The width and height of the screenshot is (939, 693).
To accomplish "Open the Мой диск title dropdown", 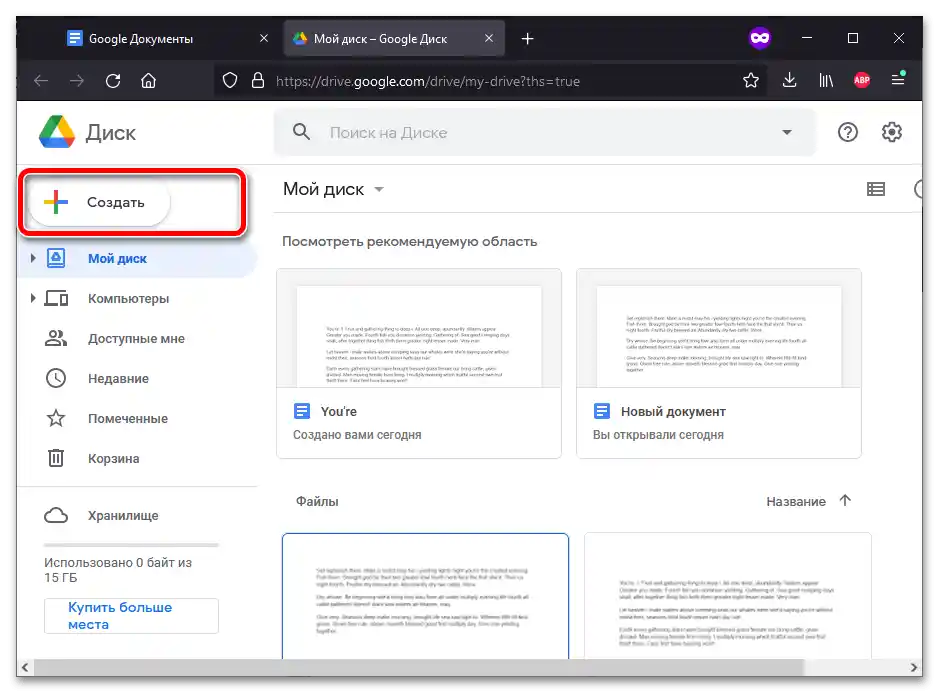I will (378, 189).
